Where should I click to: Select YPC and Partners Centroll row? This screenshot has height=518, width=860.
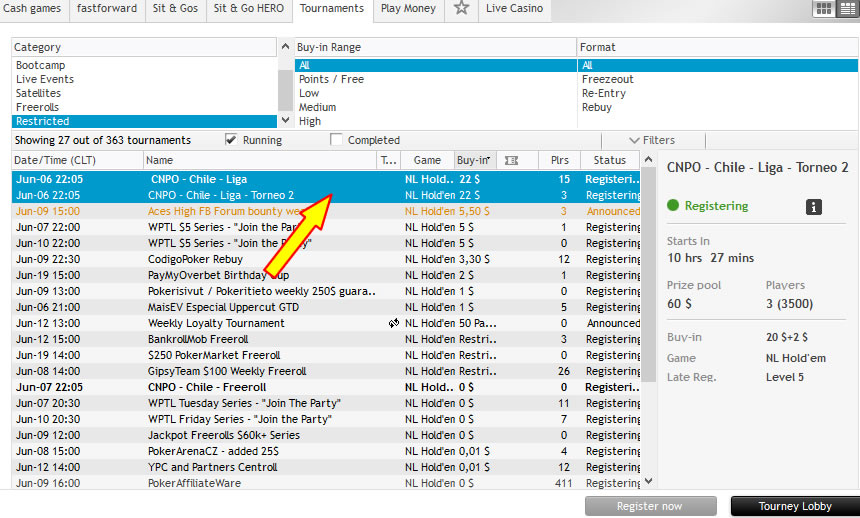(326, 467)
